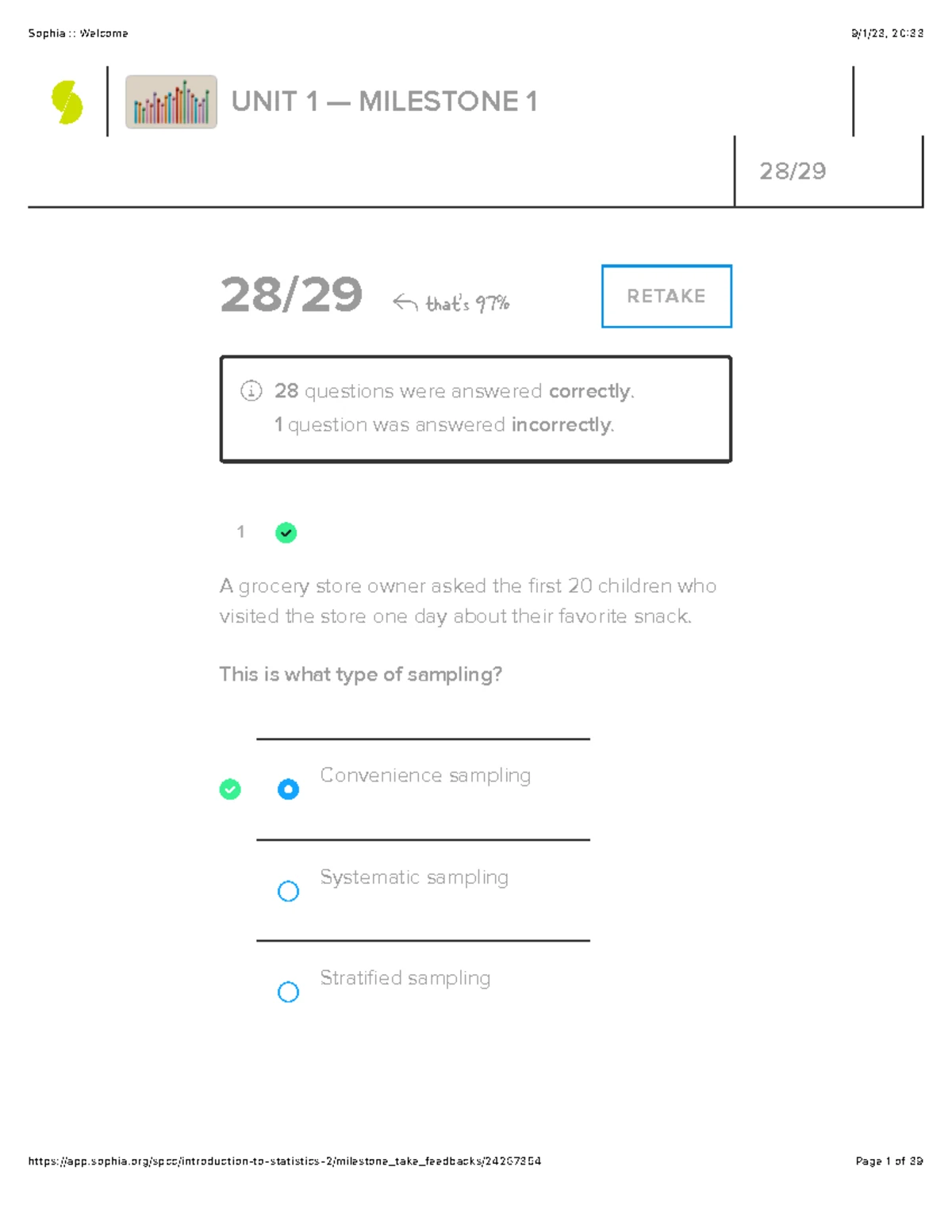Click the "Systematic sampling" answer text
The height and width of the screenshot is (1232, 952).
point(413,877)
